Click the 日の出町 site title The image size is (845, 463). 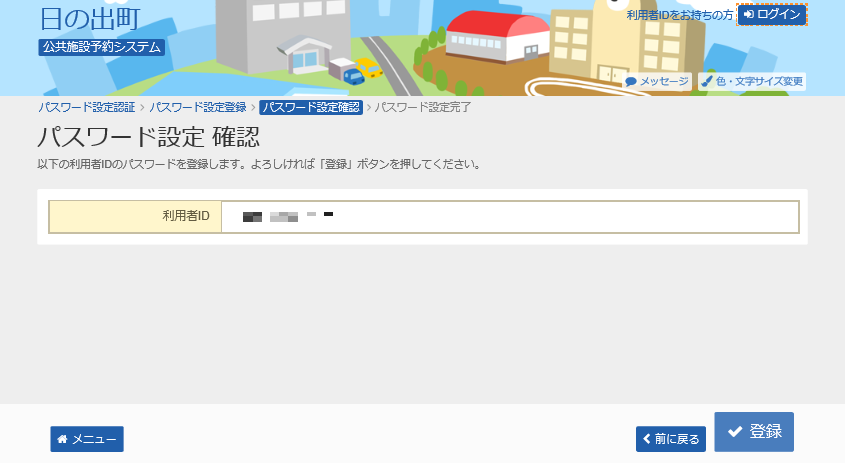pyautogui.click(x=89, y=19)
